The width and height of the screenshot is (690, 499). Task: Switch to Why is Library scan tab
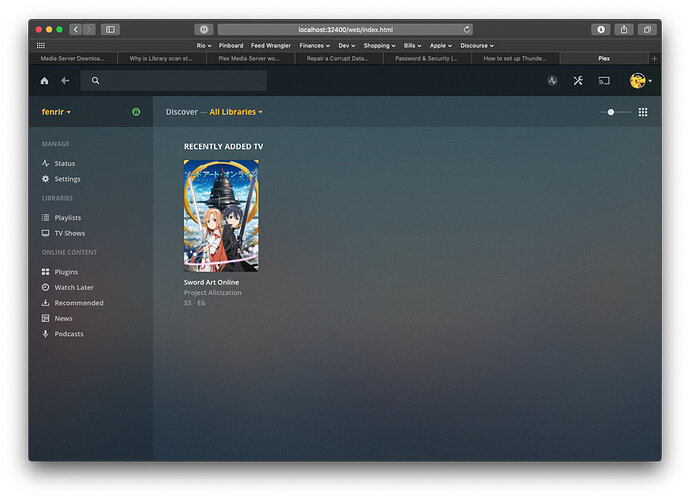[161, 58]
